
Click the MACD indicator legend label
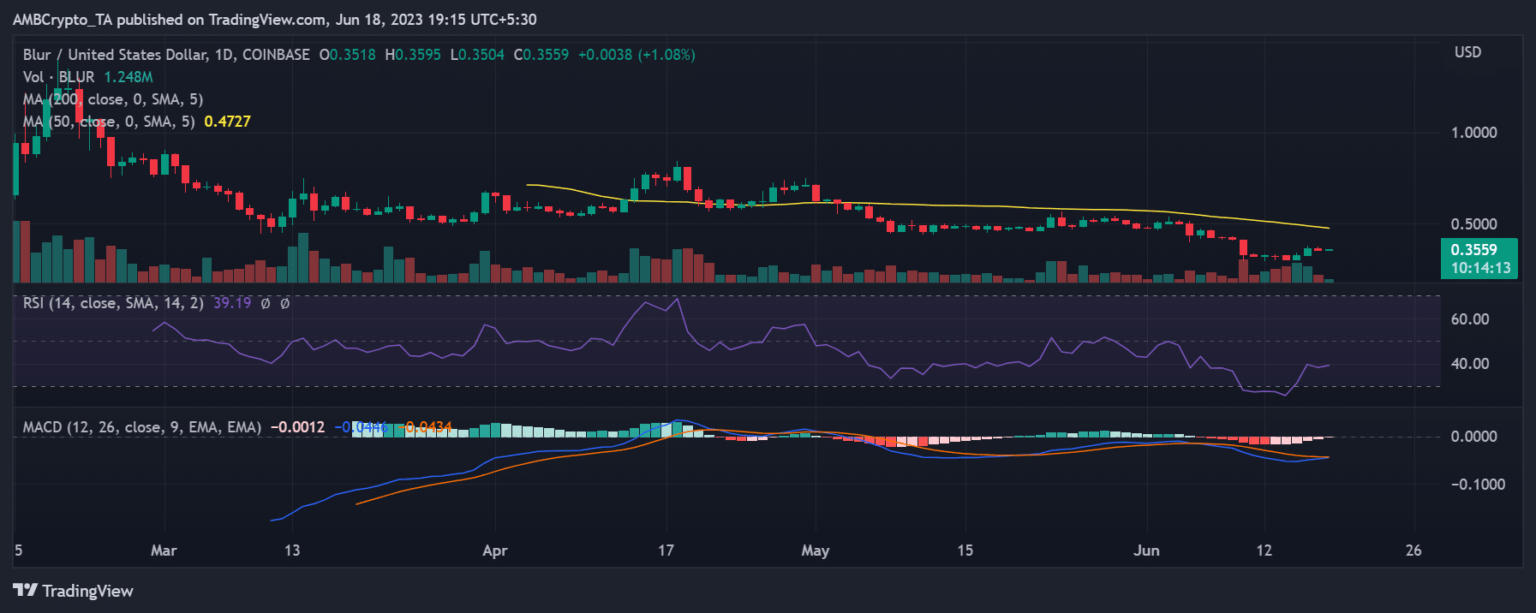142,427
